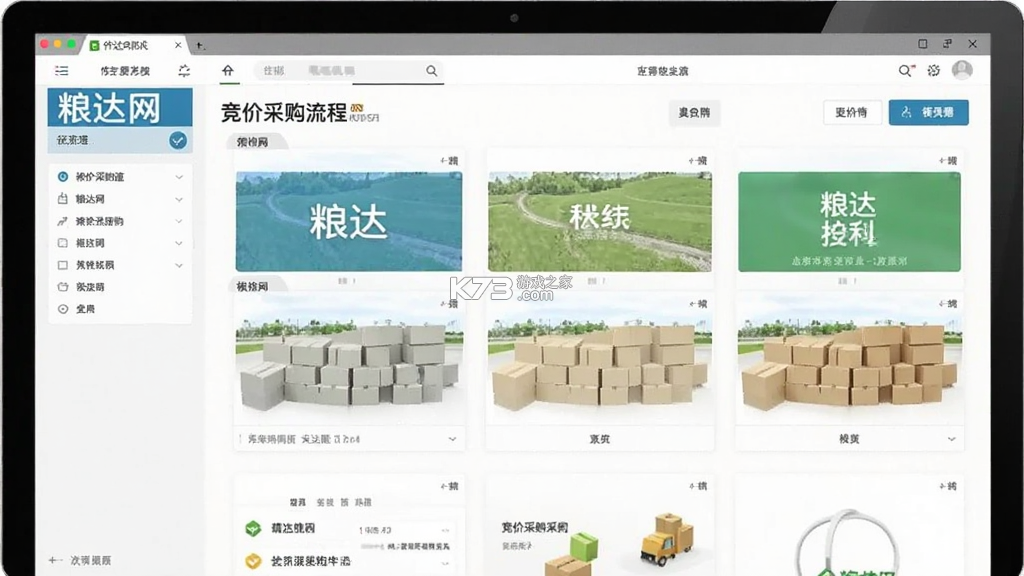1024x576 pixels.
Task: Click arrow link above 粮达 banner
Action: pyautogui.click(x=449, y=161)
